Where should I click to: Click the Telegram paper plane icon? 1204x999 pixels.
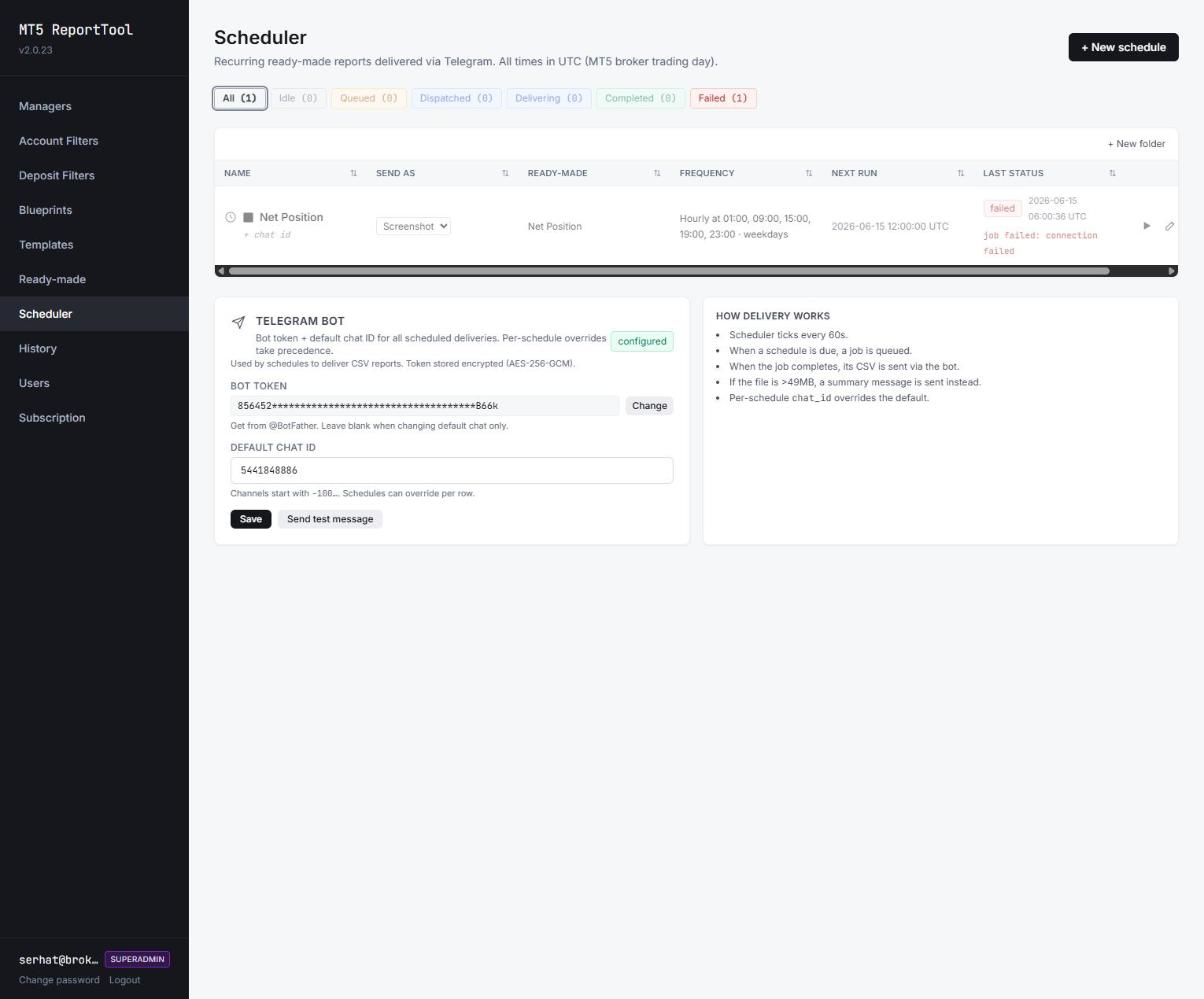[238, 322]
